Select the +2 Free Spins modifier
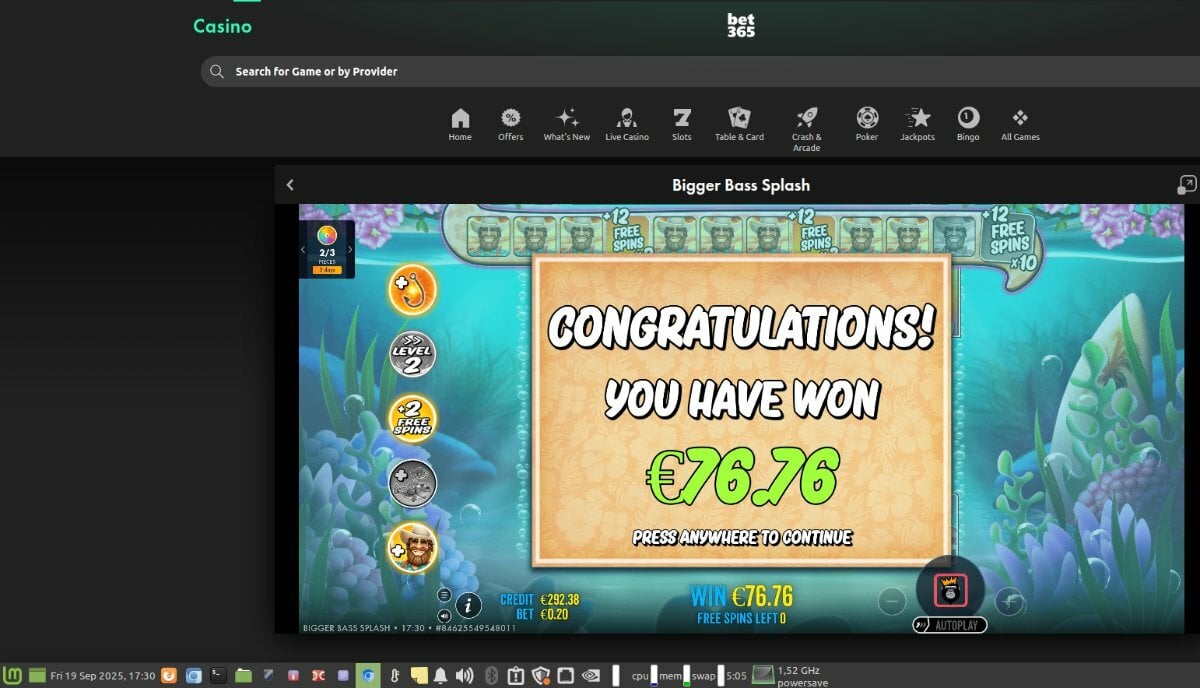The height and width of the screenshot is (688, 1200). pyautogui.click(x=412, y=419)
